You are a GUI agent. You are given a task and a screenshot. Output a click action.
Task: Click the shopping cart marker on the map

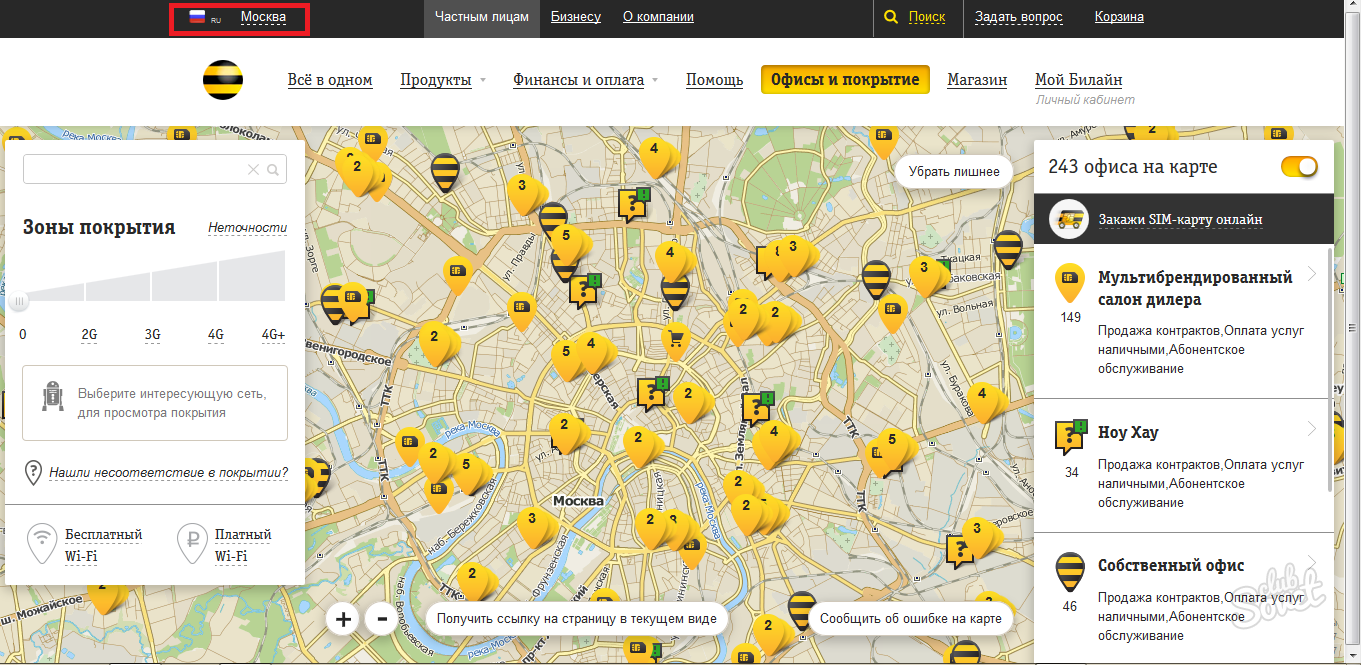pyautogui.click(x=676, y=341)
